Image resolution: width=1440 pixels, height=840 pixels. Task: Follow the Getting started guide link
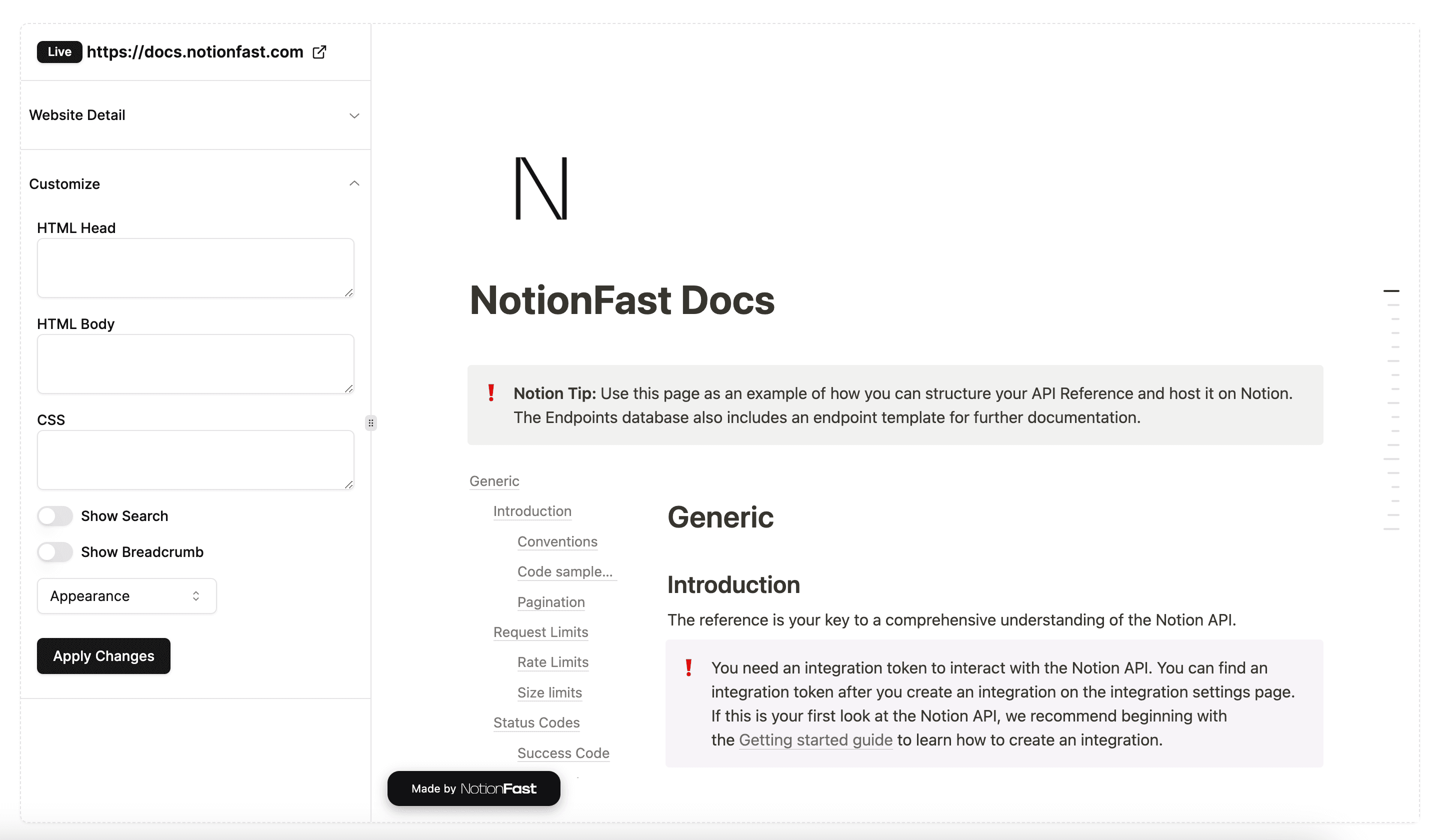pos(815,740)
